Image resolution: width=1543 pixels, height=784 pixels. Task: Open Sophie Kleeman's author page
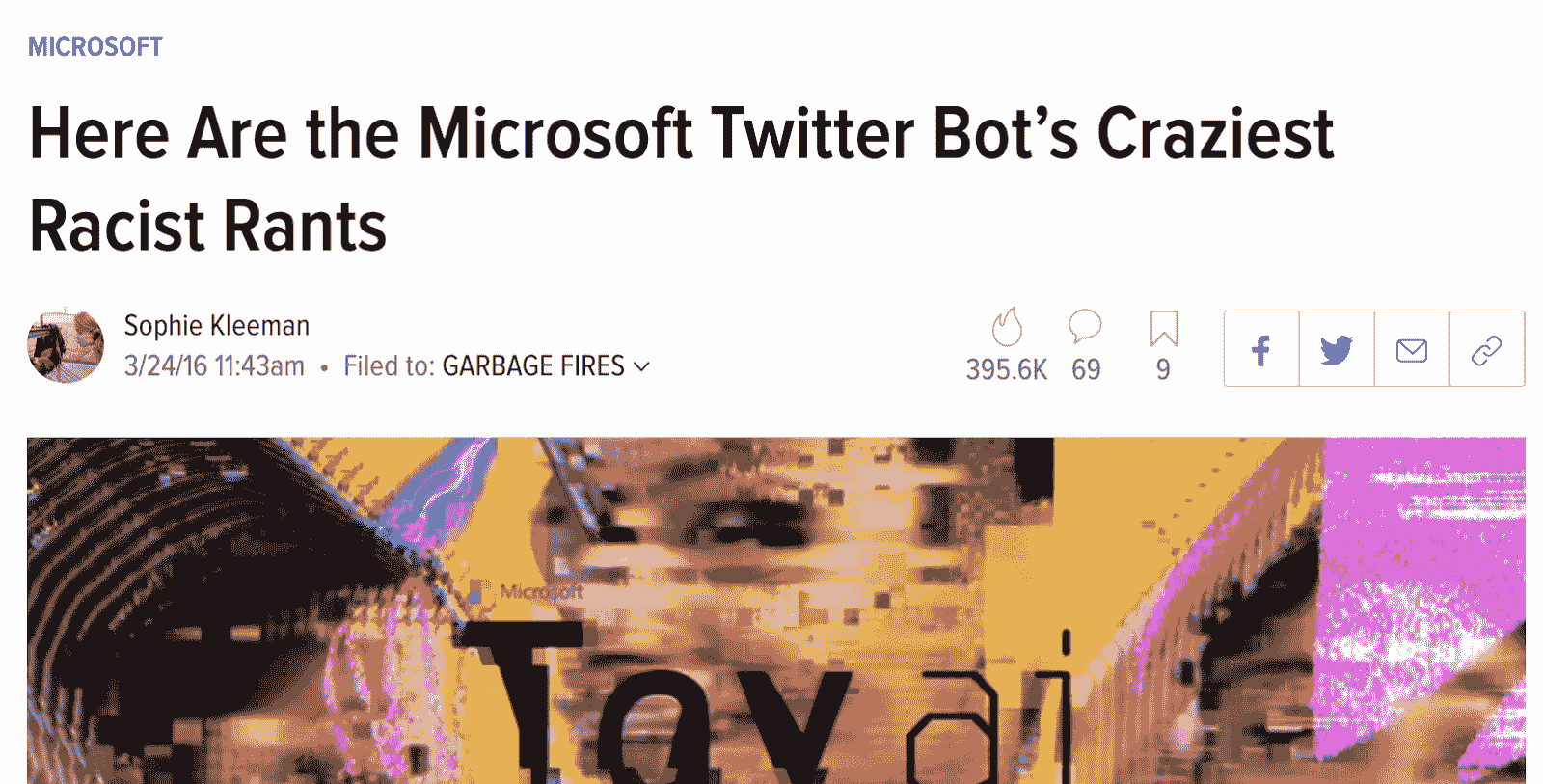tap(217, 326)
